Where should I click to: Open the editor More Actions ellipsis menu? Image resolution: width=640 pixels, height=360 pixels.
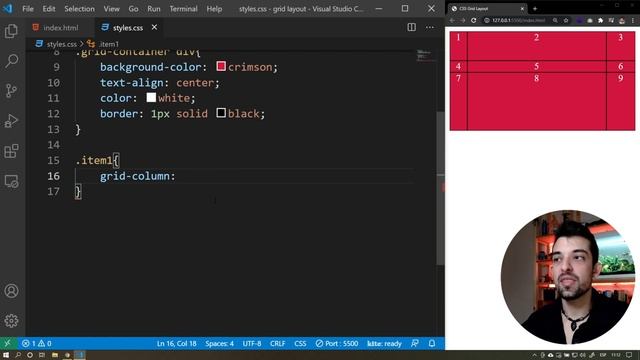pos(430,27)
